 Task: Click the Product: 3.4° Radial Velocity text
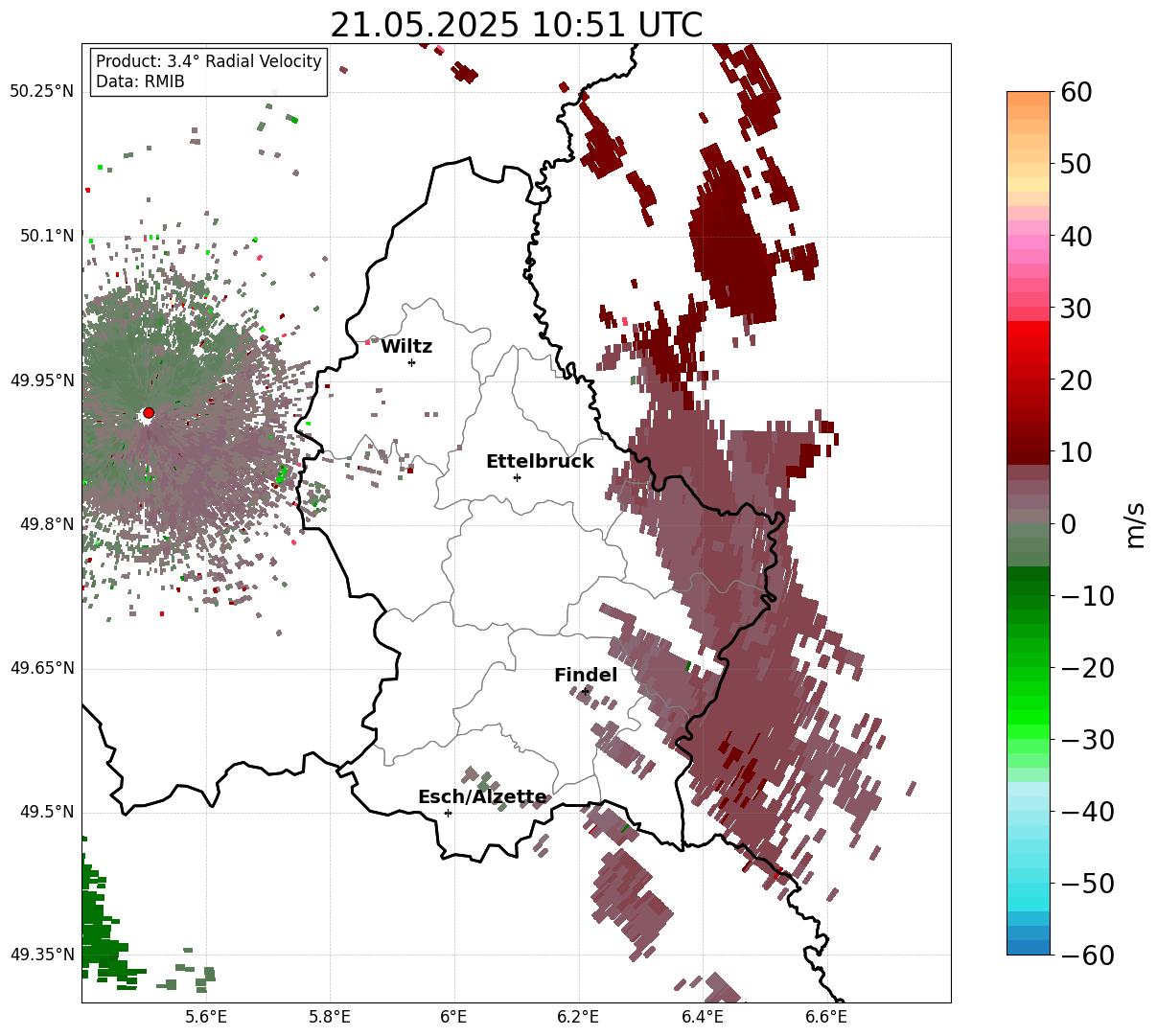(209, 61)
